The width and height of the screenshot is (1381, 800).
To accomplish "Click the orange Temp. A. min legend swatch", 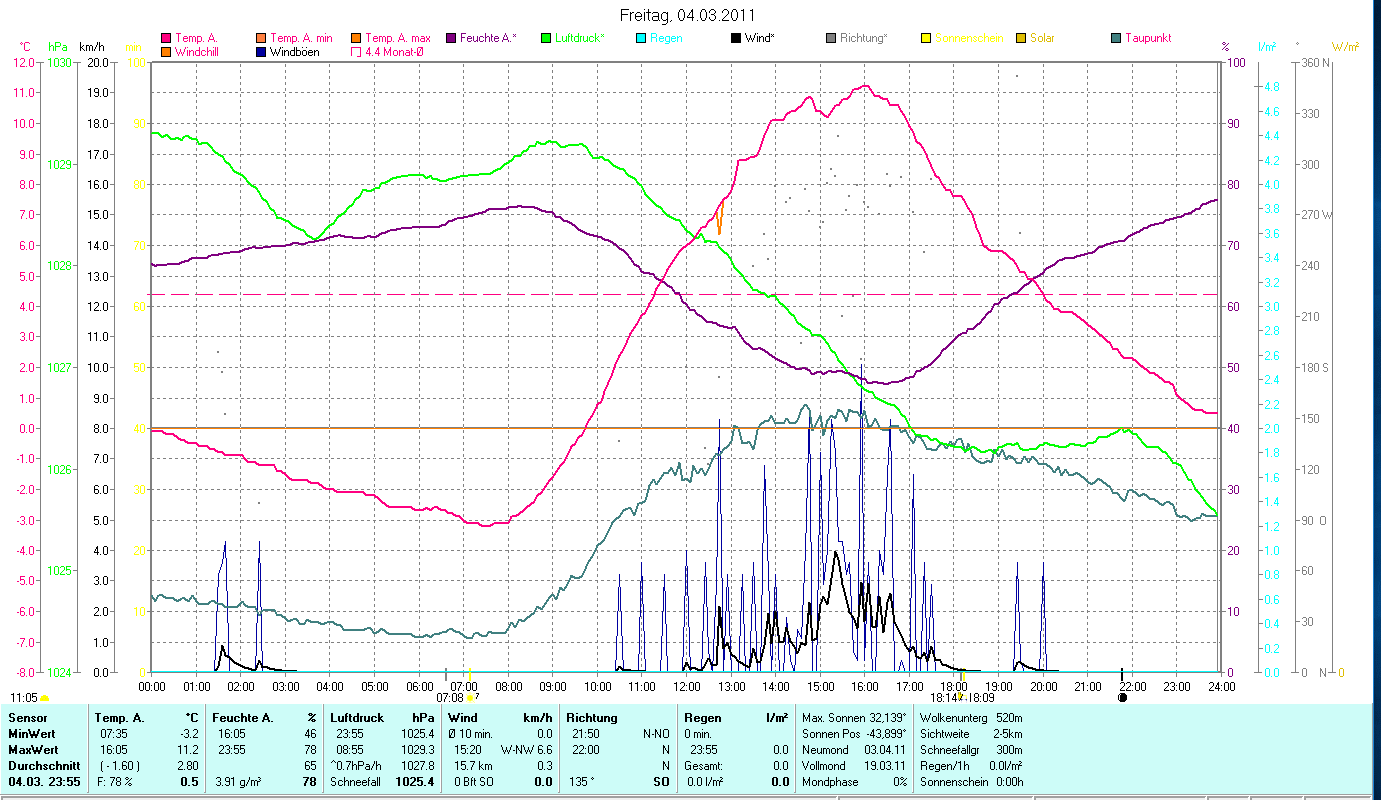I will [261, 38].
